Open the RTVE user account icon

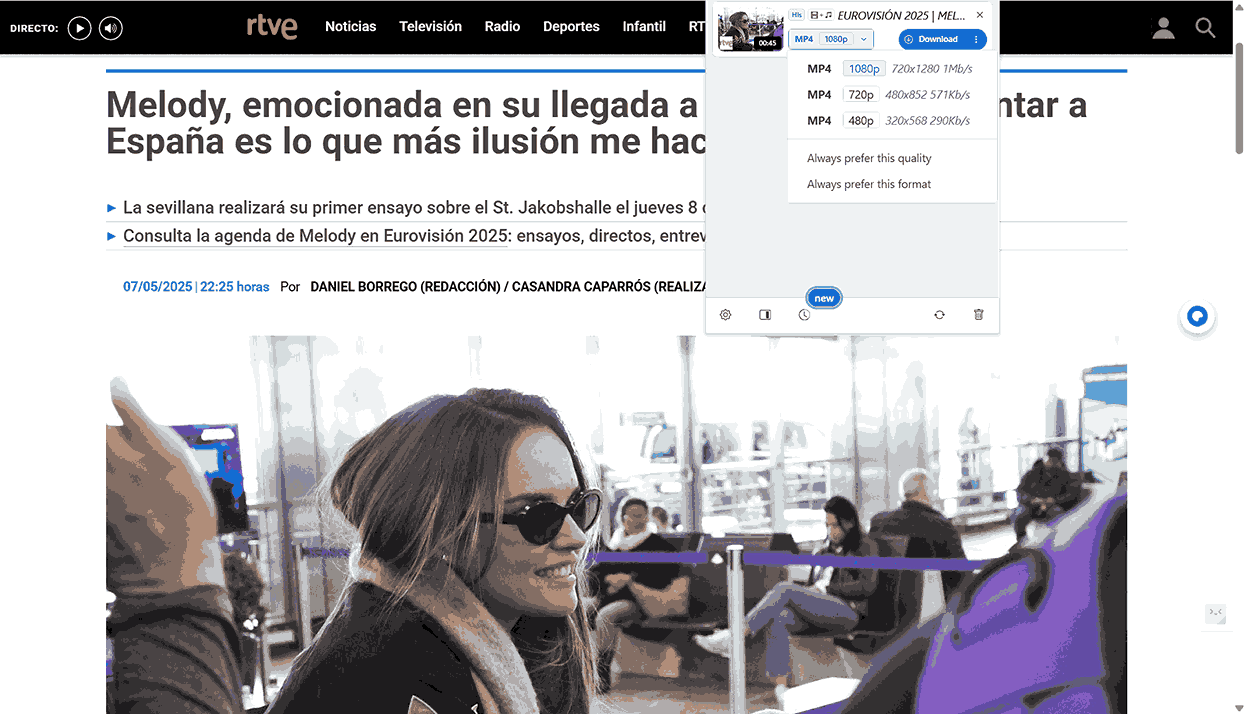[1163, 28]
